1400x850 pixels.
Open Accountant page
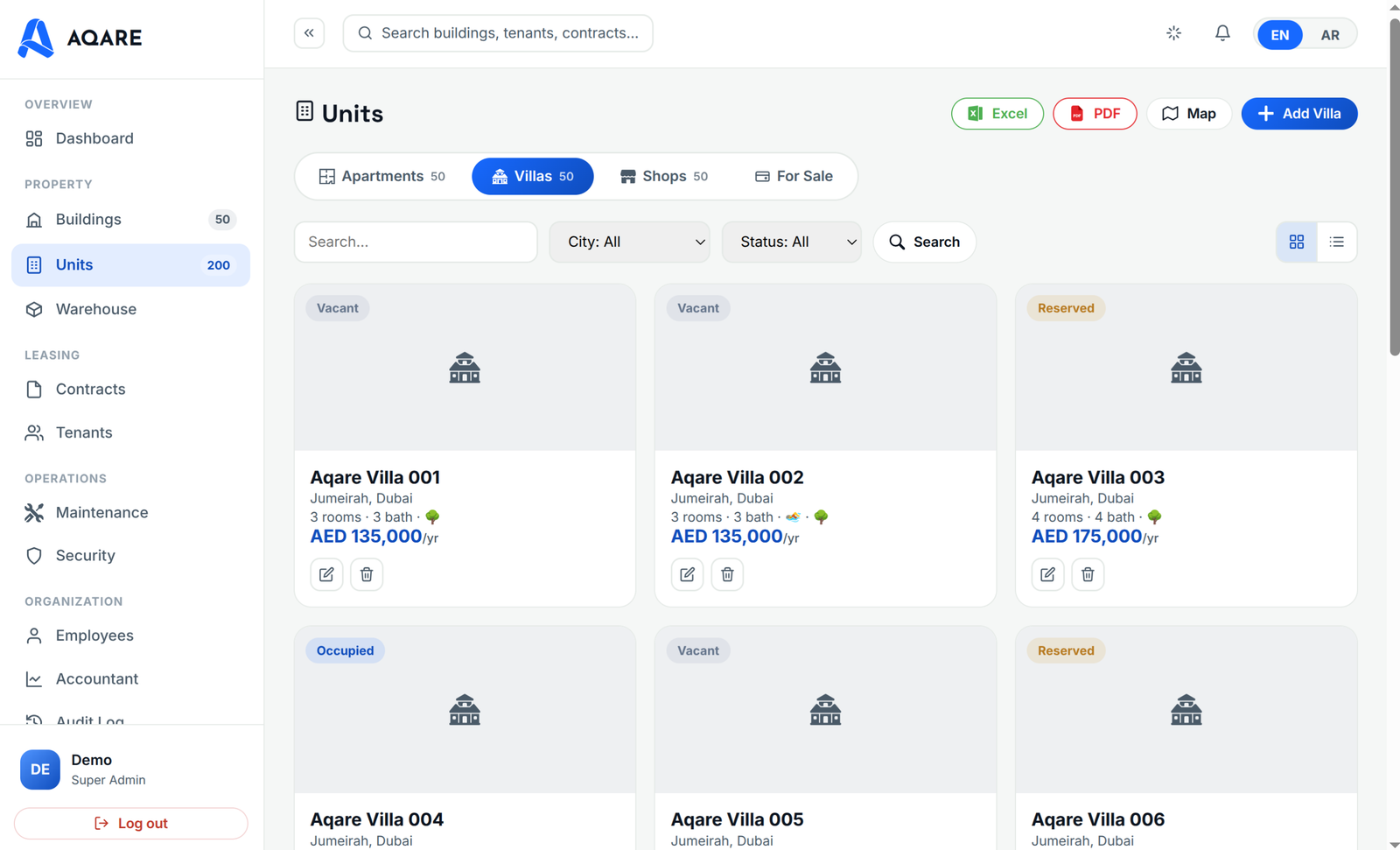[x=130, y=679]
